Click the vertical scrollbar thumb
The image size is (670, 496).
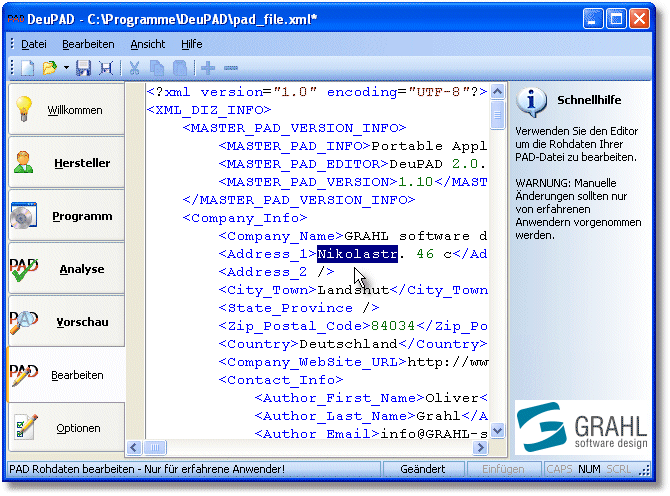coord(497,114)
